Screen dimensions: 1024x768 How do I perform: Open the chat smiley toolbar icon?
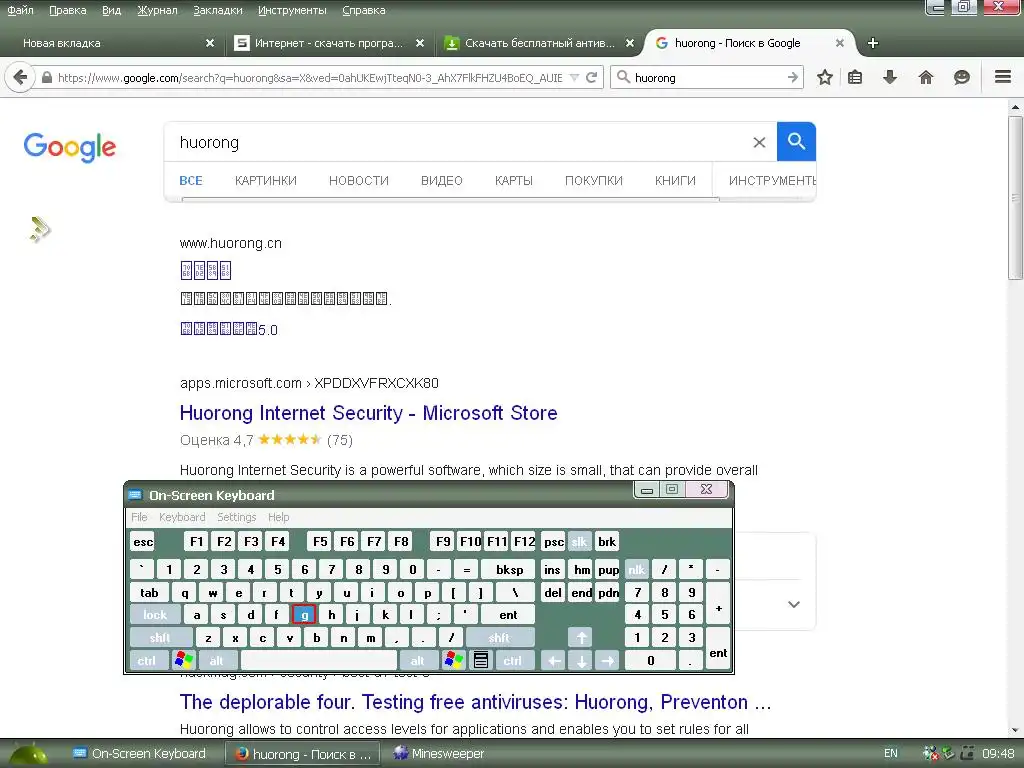[961, 78]
